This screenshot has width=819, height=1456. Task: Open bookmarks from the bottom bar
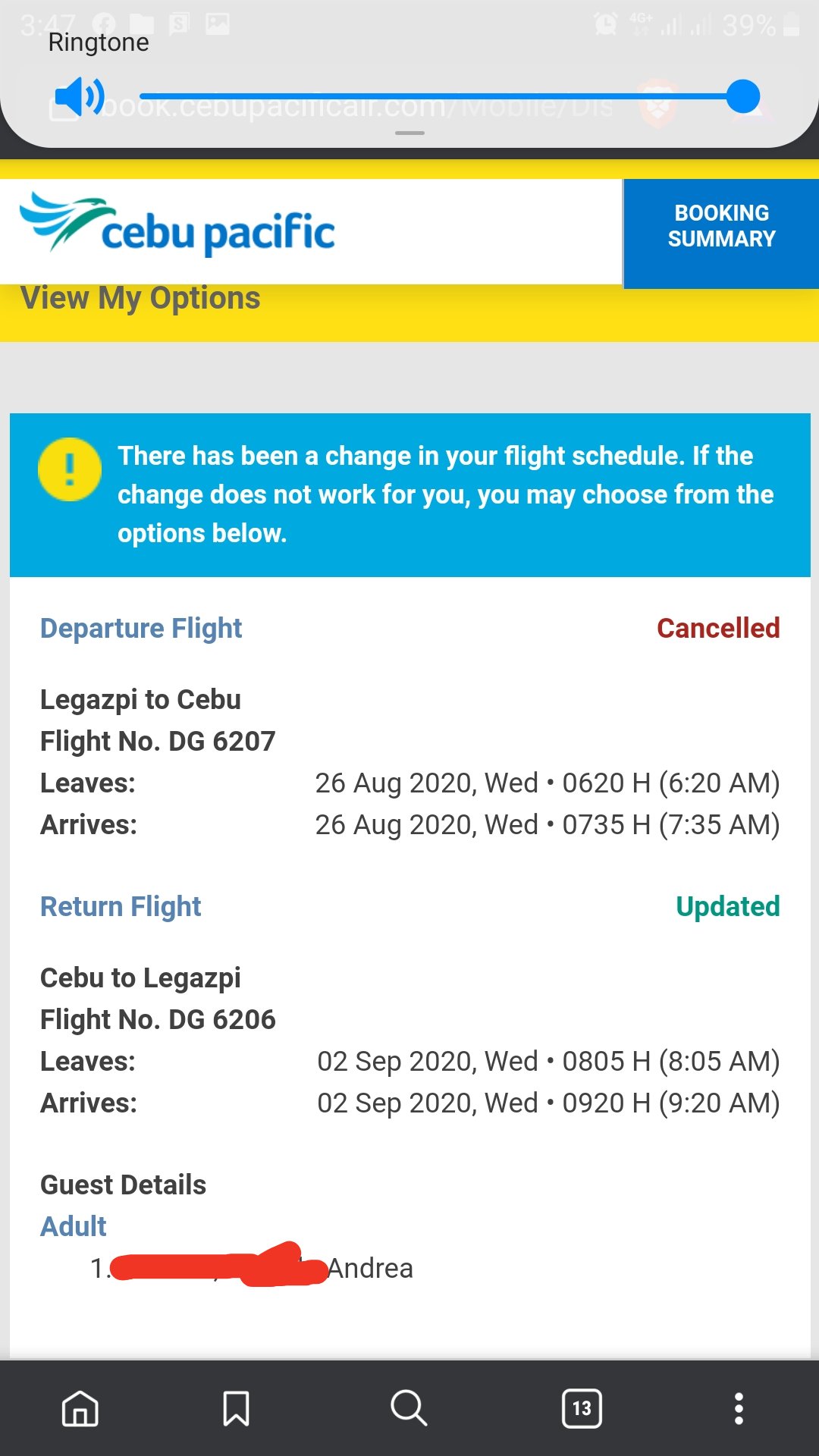tap(236, 1408)
